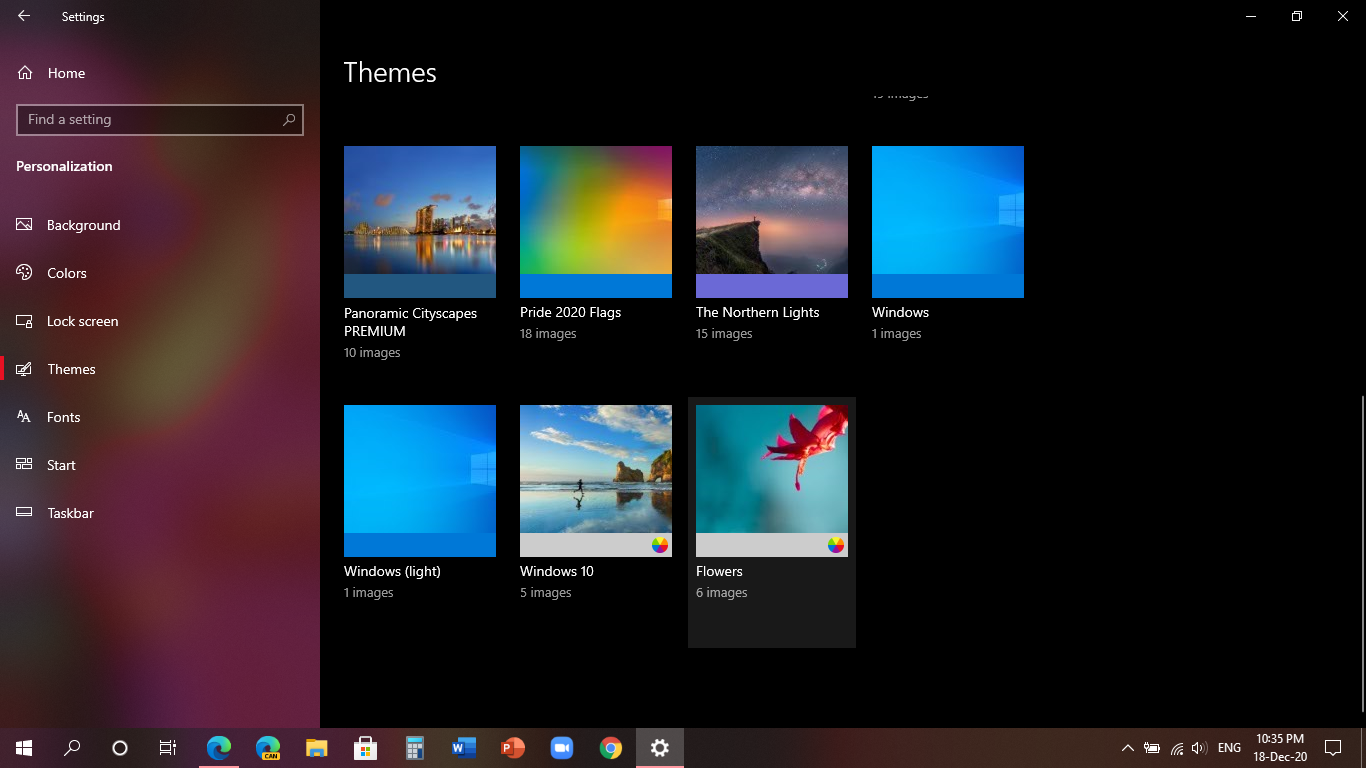This screenshot has width=1366, height=768.
Task: Open Cortana from the taskbar
Action: pos(120,748)
